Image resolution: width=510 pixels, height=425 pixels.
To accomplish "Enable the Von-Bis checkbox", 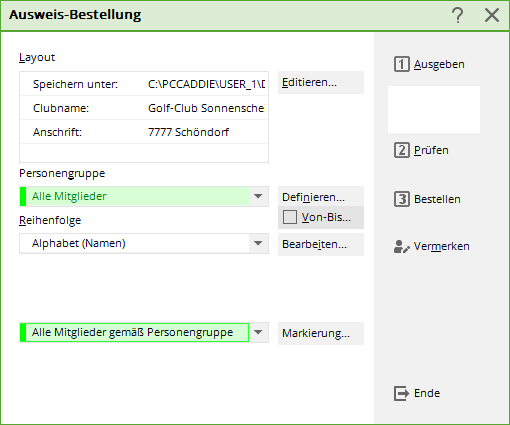I will 290,217.
